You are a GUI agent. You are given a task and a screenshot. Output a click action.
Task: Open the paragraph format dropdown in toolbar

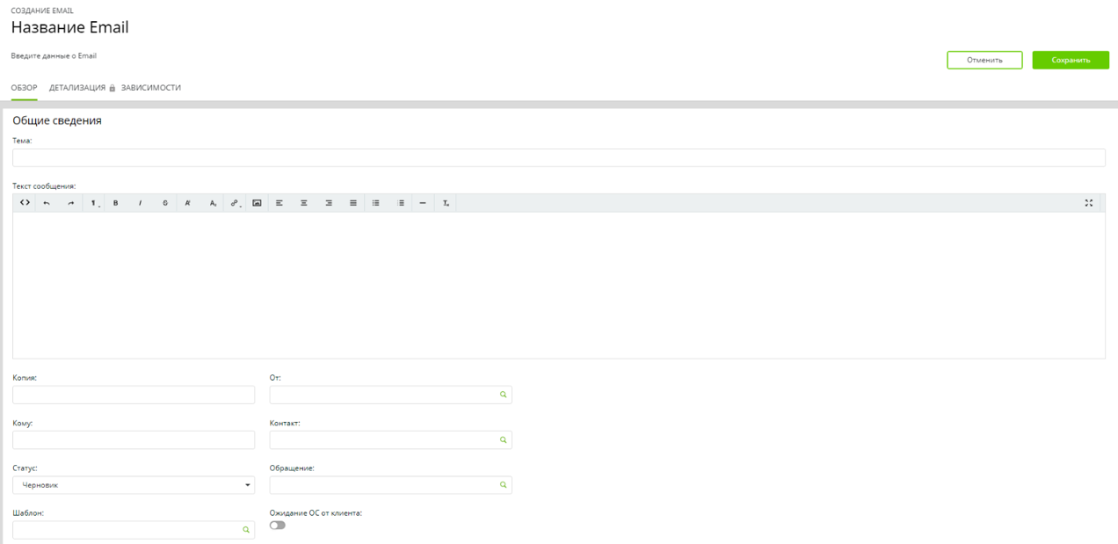click(x=95, y=203)
